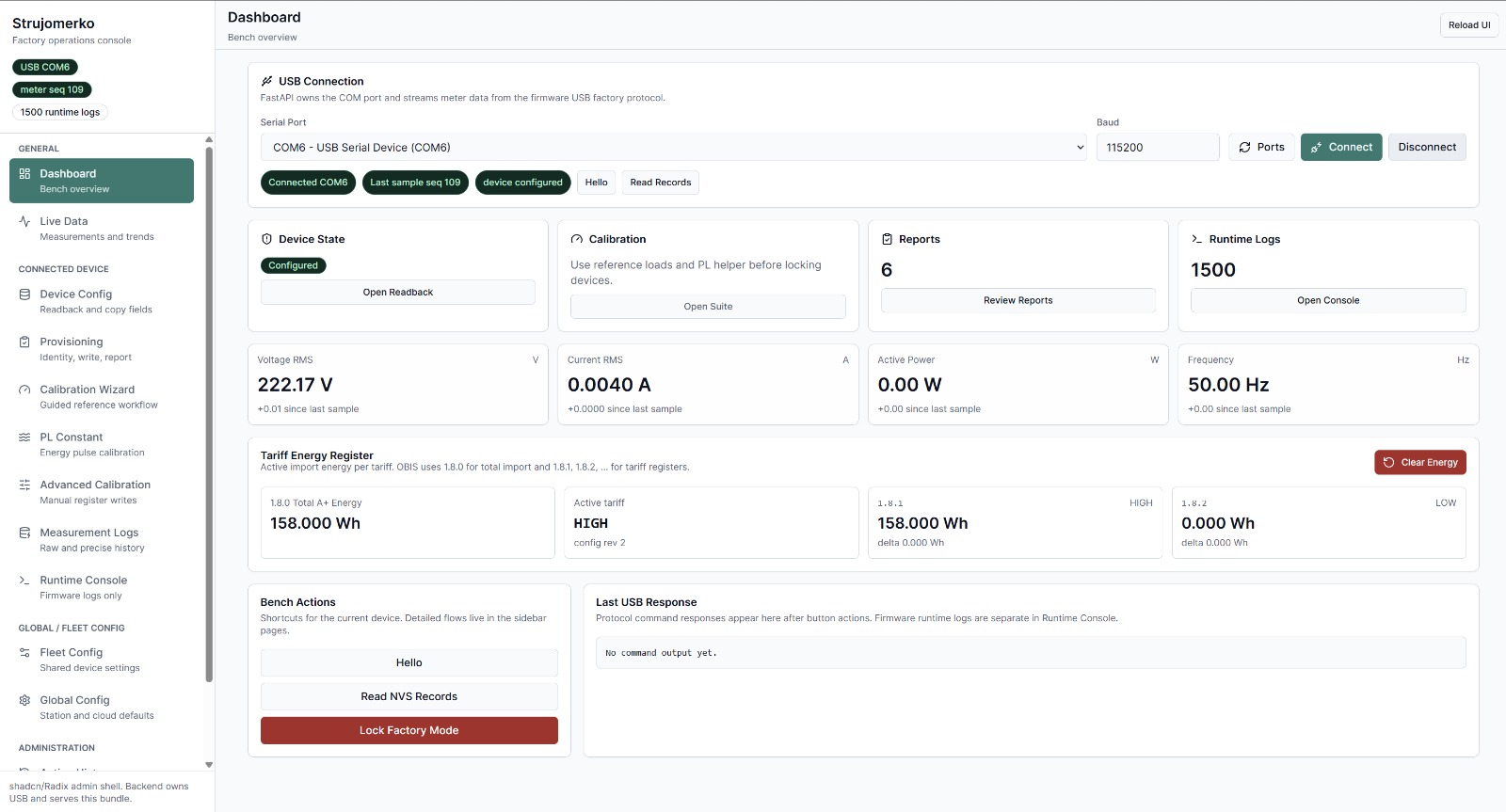This screenshot has height=812, width=1506.
Task: Click the refresh icon on Ports button
Action: pyautogui.click(x=1244, y=147)
